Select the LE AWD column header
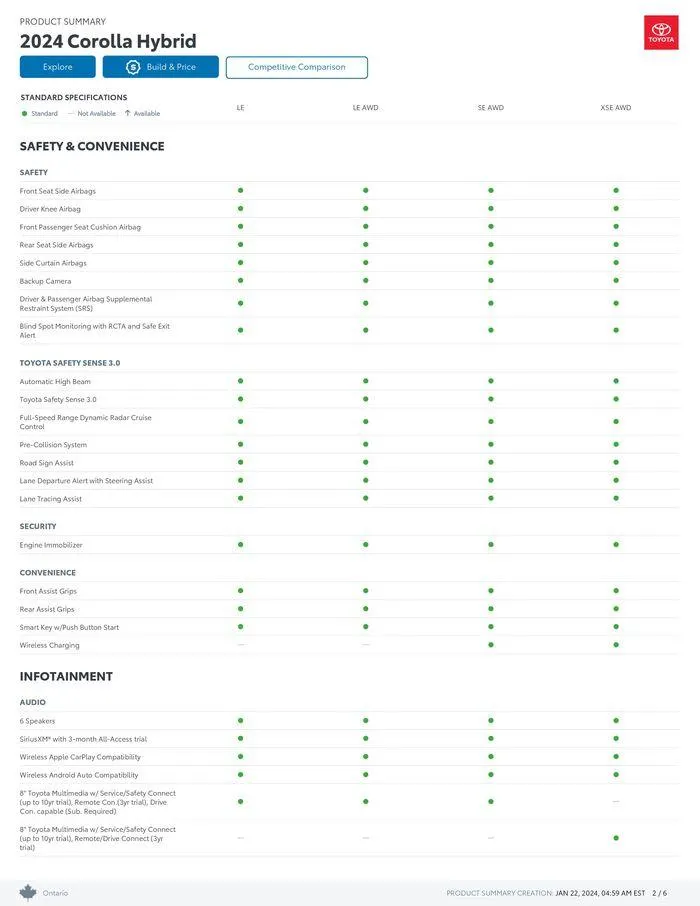The height and width of the screenshot is (906, 700). 366,107
